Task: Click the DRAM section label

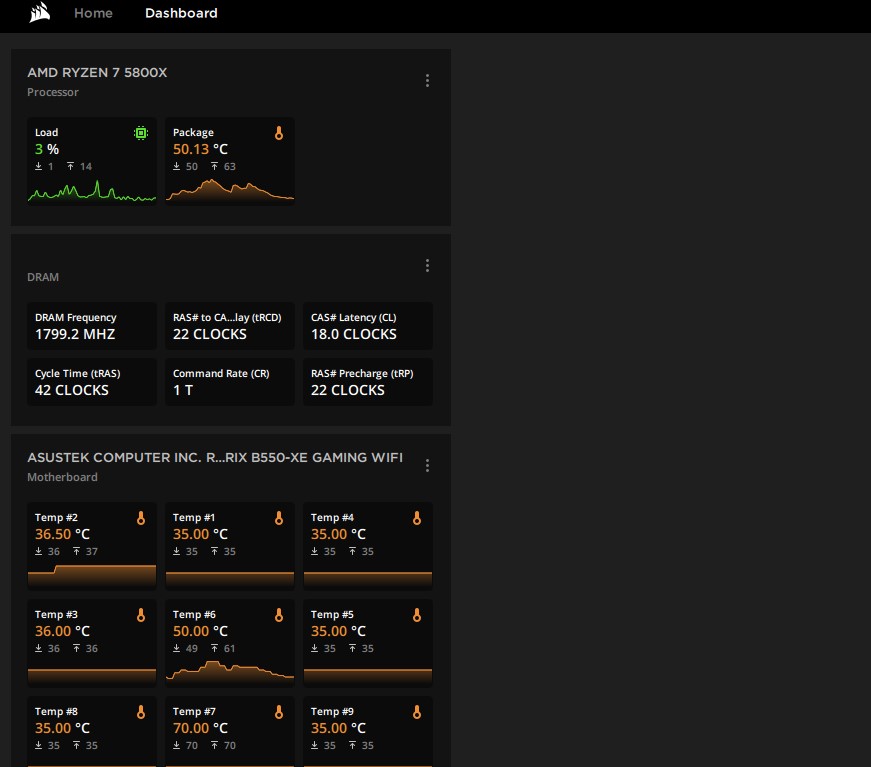Action: click(43, 277)
